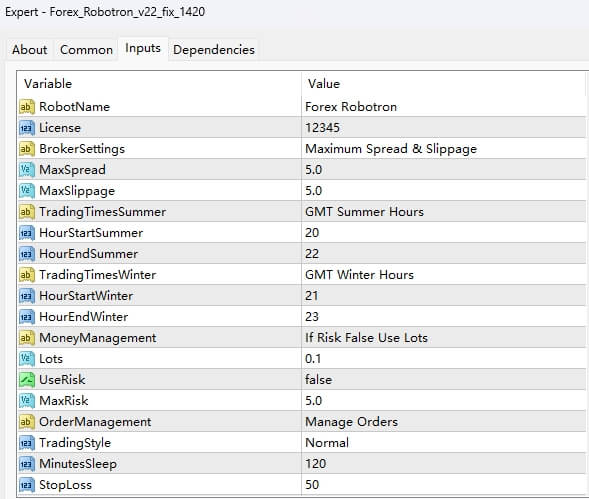Edit the MaxRisk value field

pos(444,401)
